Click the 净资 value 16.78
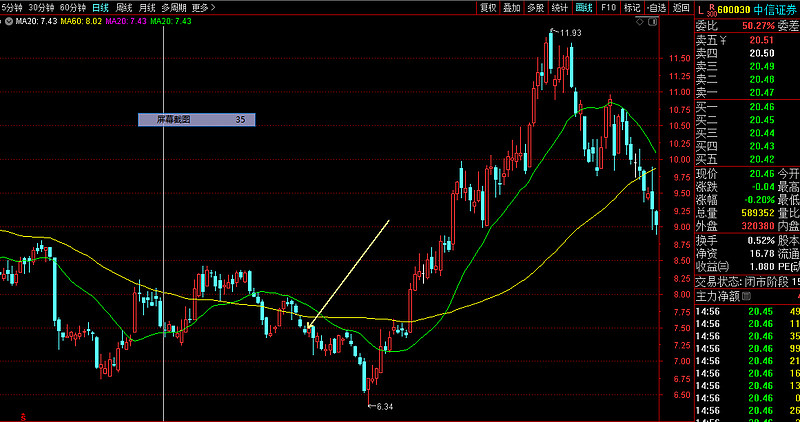The width and height of the screenshot is (800, 422). 762,254
